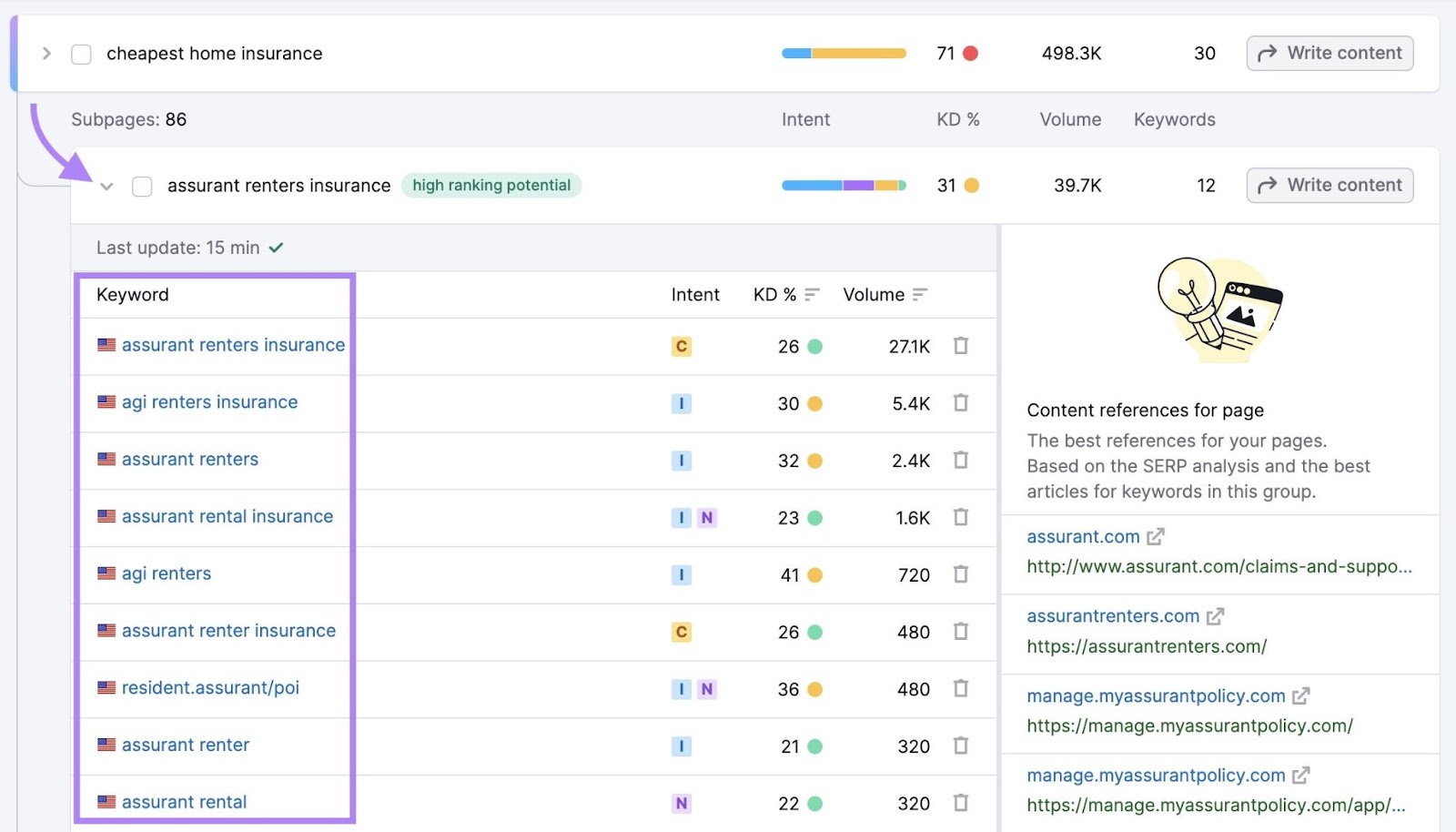
Task: Open the https://assurantrenters.com/ URL
Action: tap(1147, 646)
